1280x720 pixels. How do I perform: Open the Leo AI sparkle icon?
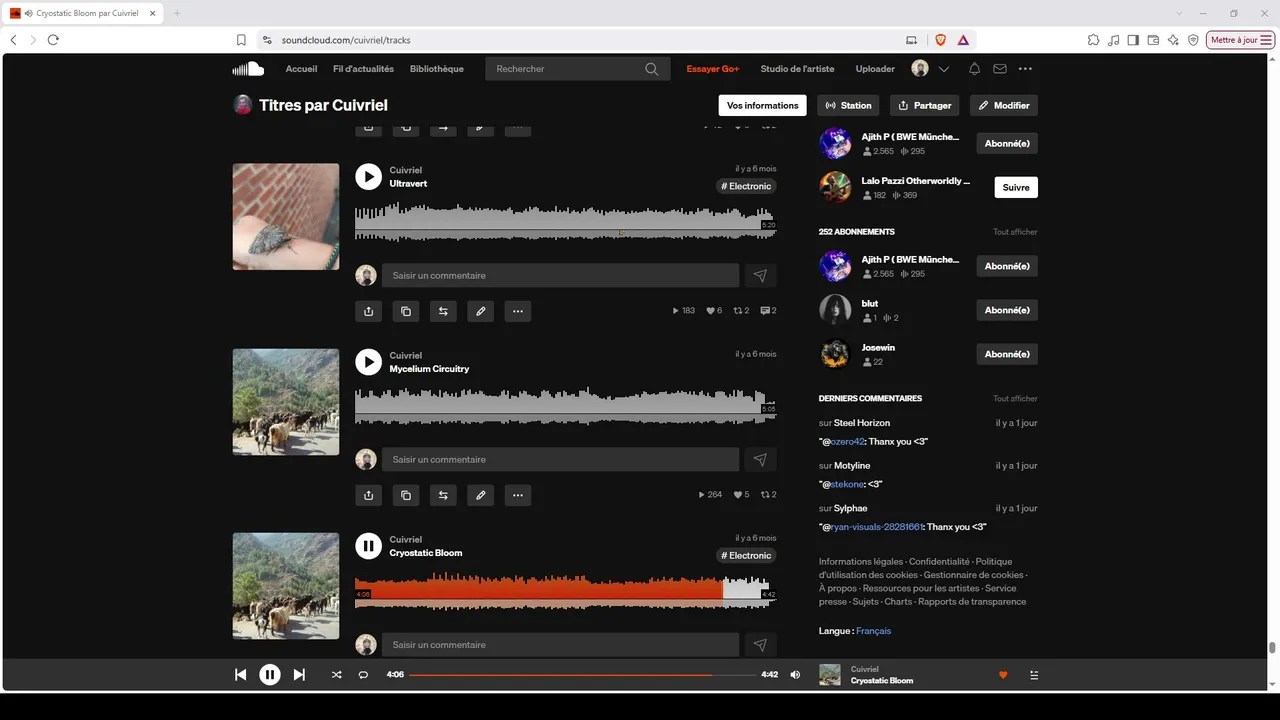pyautogui.click(x=1173, y=40)
